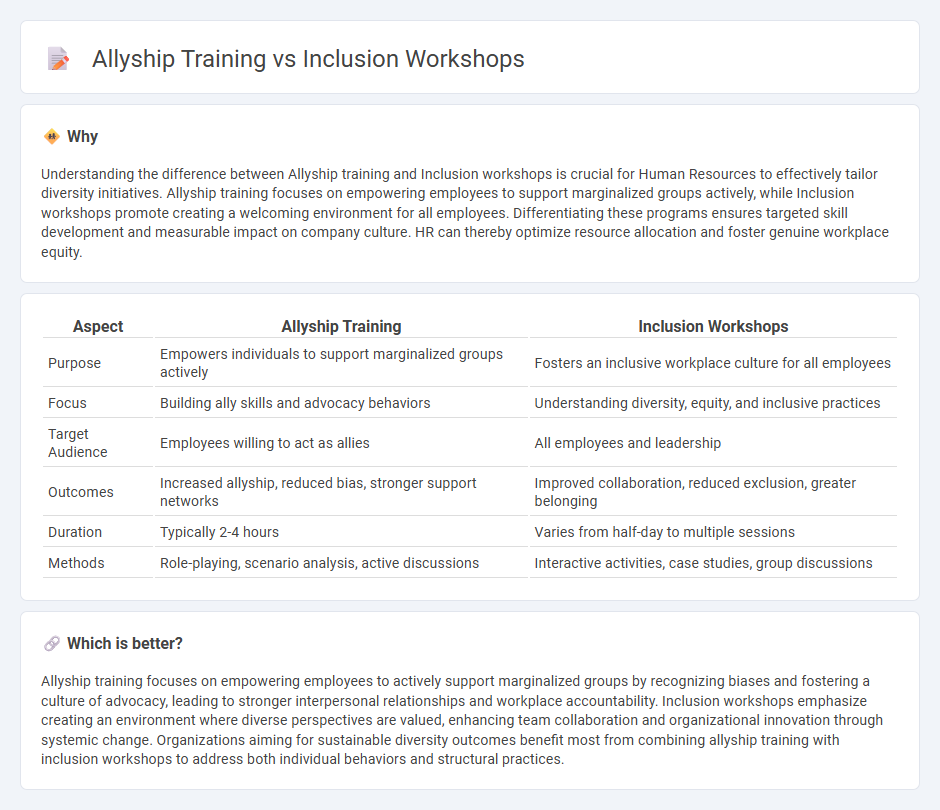Click the chain link icon beside Which is better?
The height and width of the screenshot is (810, 940).
click(x=52, y=643)
